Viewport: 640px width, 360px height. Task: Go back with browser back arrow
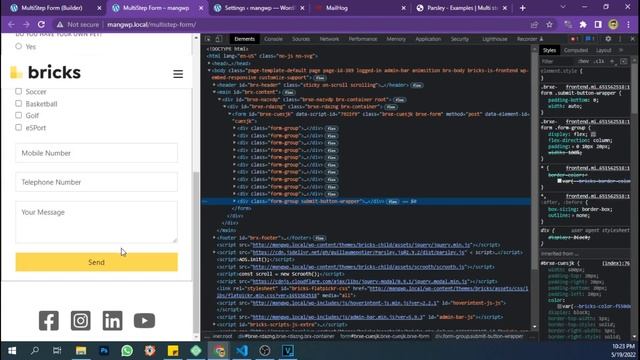coord(11,24)
